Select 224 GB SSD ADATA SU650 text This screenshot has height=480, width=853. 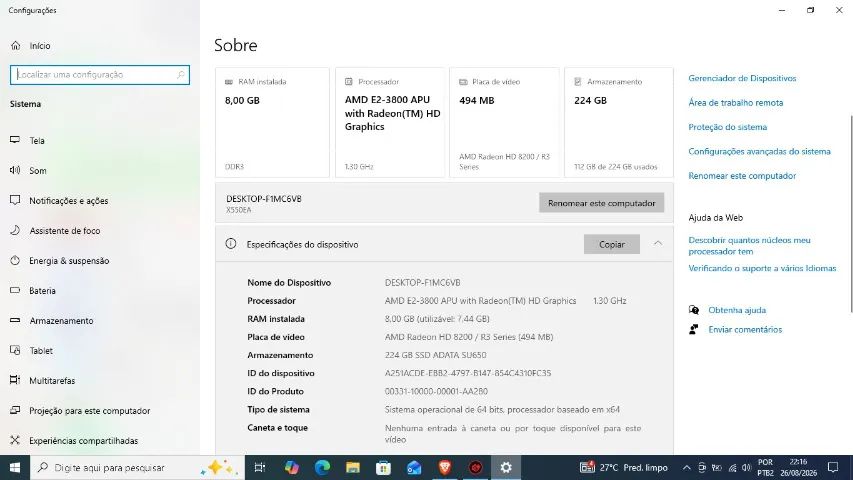point(435,355)
